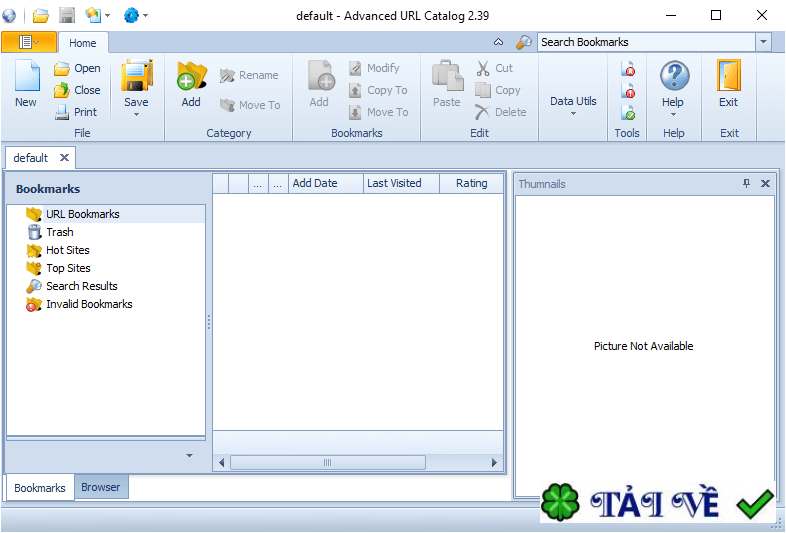Image resolution: width=786 pixels, height=533 pixels.
Task: Modify the selected bookmark
Action: click(x=374, y=68)
